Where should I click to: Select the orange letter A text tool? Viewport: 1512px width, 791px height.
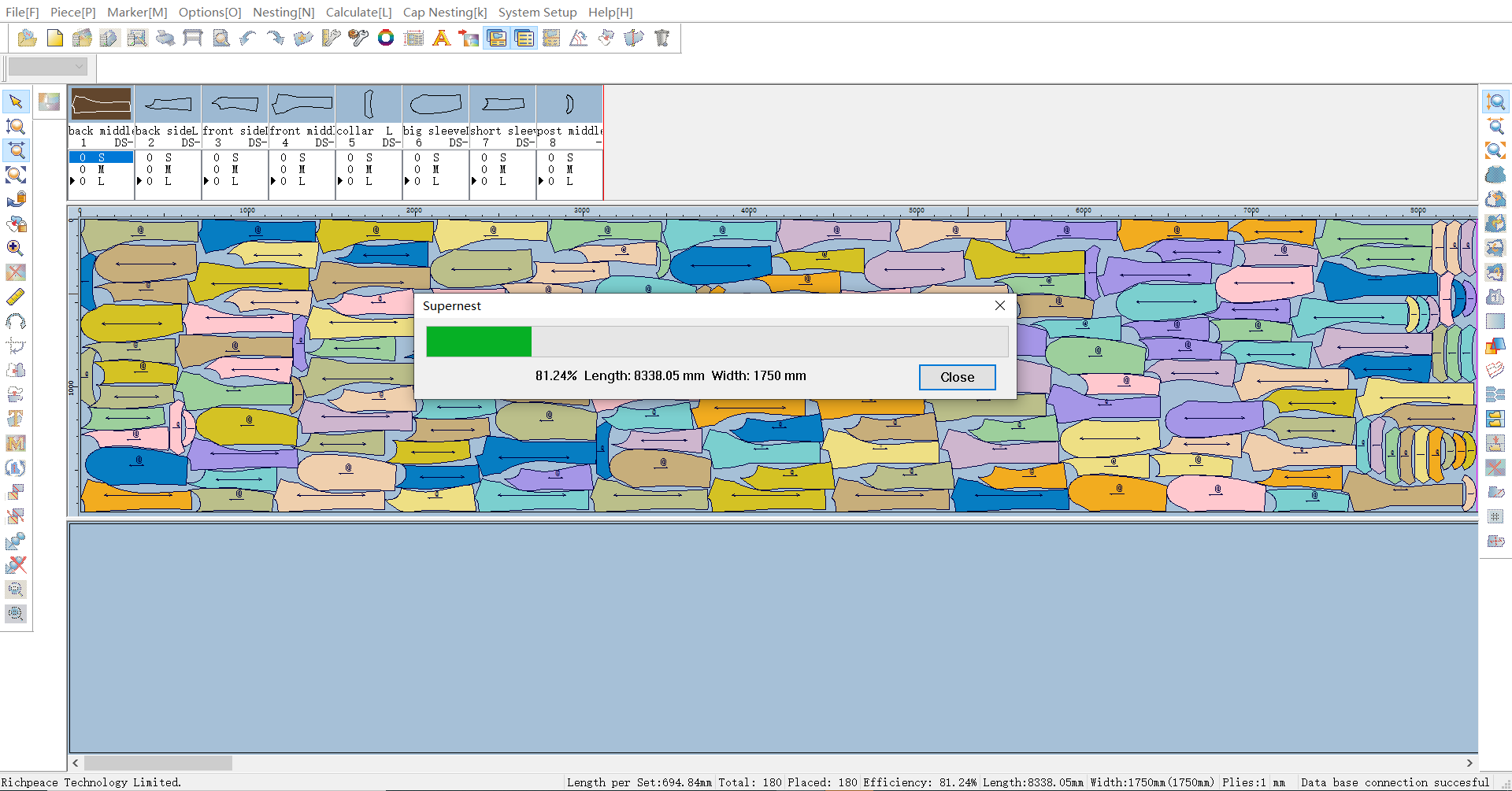[x=441, y=39]
